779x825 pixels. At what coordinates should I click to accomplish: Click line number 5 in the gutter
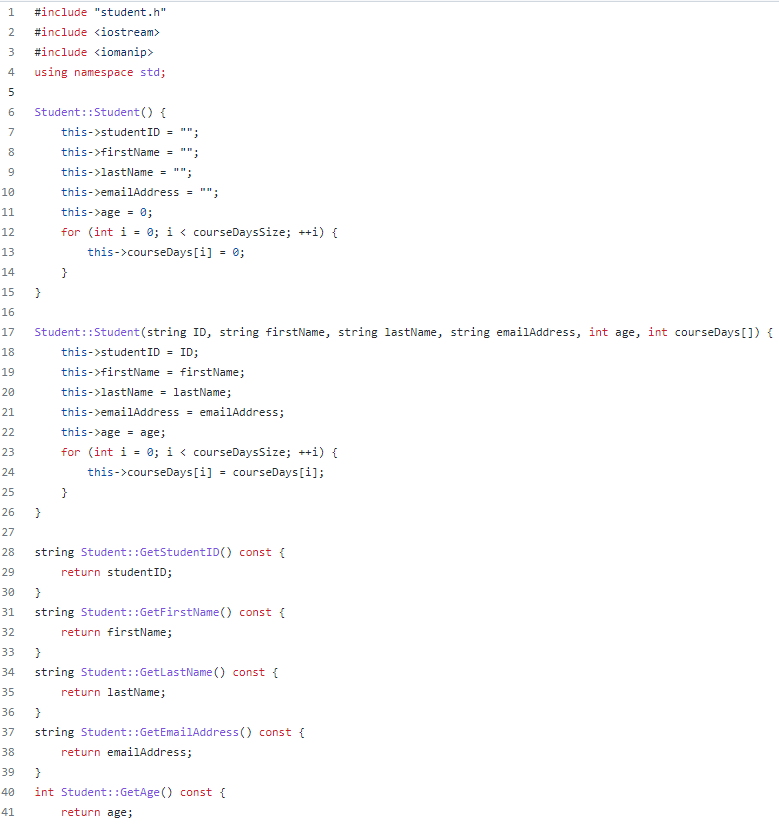(11, 92)
